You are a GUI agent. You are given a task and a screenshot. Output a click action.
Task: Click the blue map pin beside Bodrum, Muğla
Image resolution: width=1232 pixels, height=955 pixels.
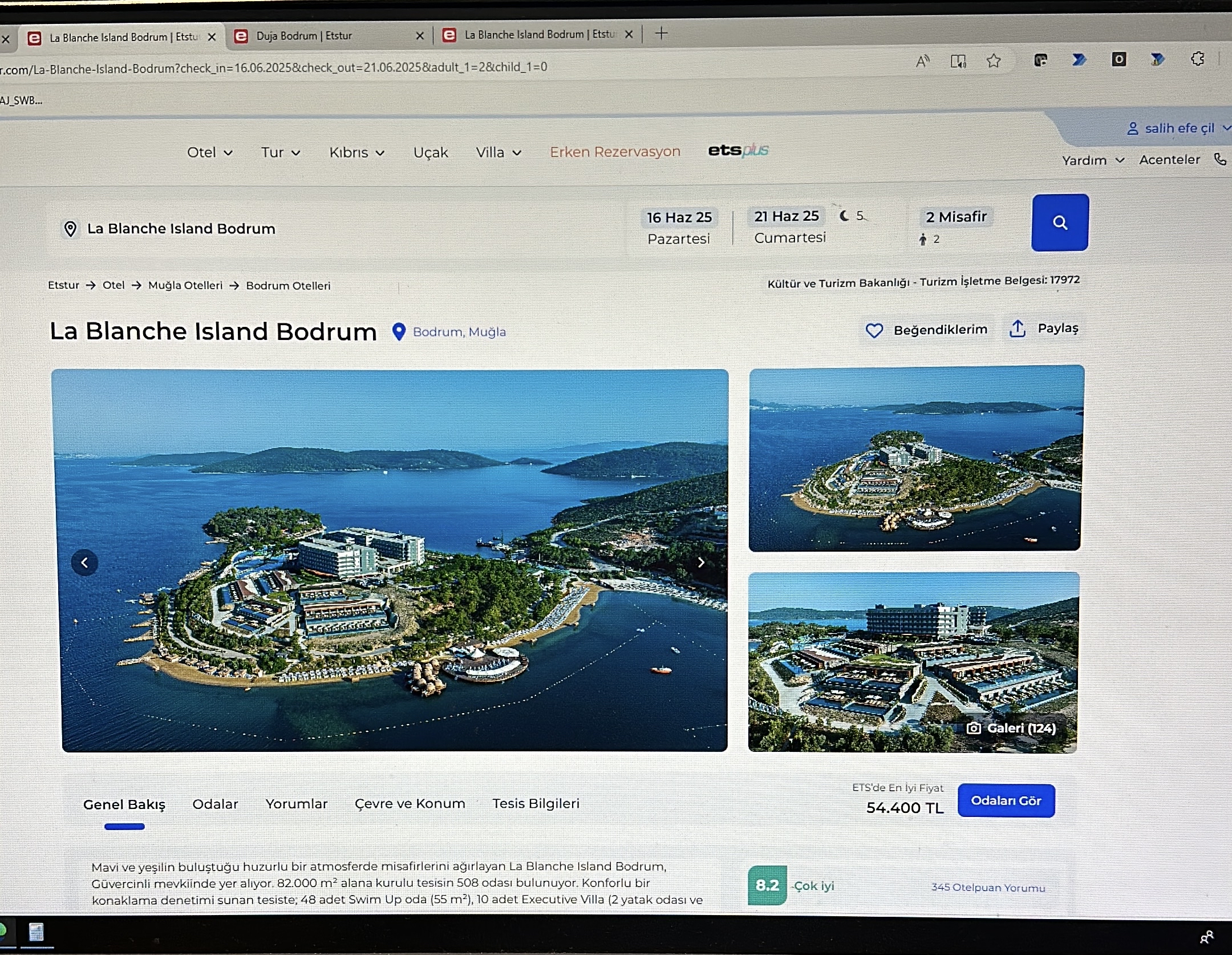(x=399, y=331)
